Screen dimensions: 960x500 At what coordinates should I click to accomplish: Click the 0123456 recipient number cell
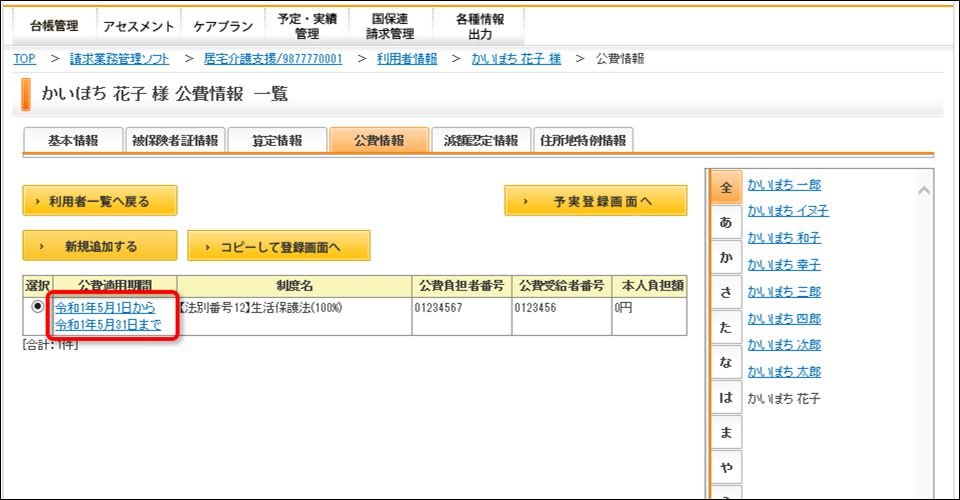[562, 316]
